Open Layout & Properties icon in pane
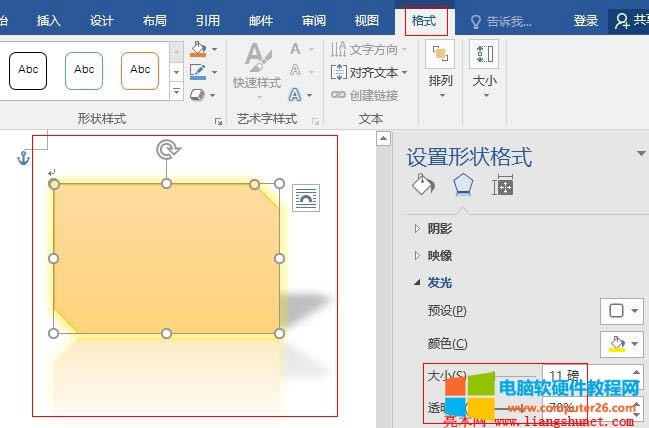Image resolution: width=649 pixels, height=428 pixels. (502, 185)
